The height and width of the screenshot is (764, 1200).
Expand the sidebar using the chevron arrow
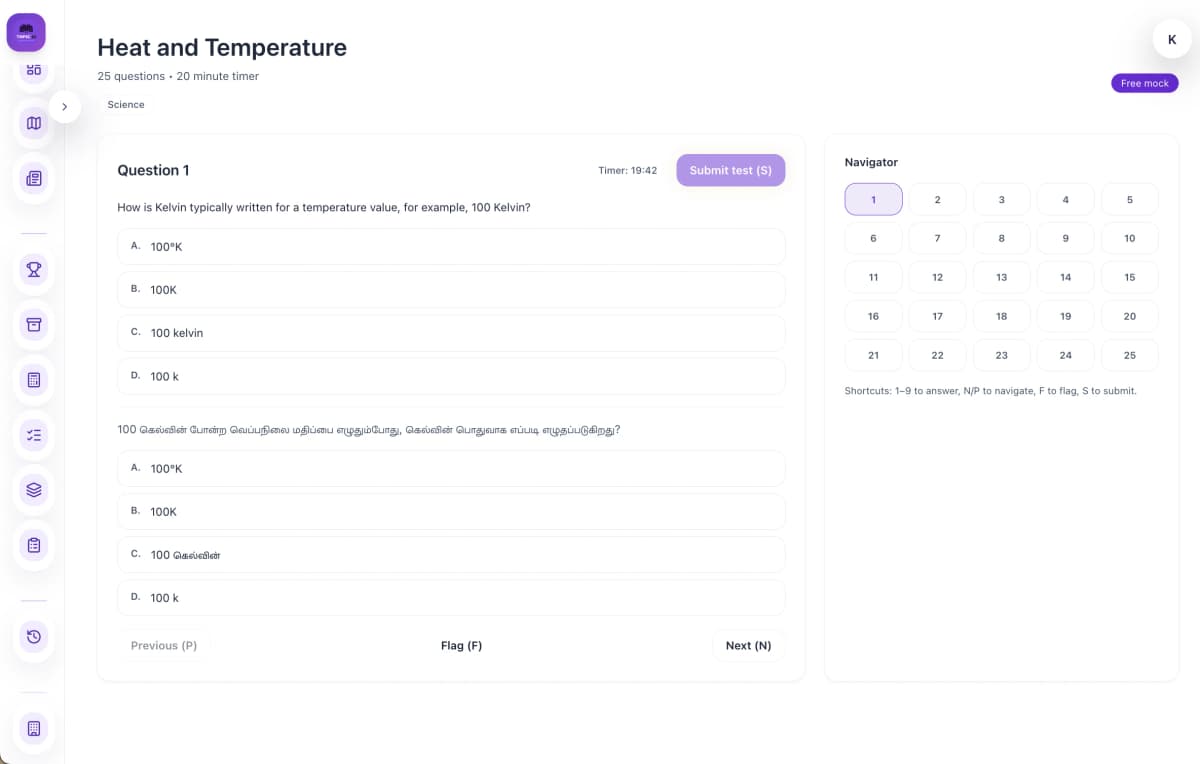point(64,105)
